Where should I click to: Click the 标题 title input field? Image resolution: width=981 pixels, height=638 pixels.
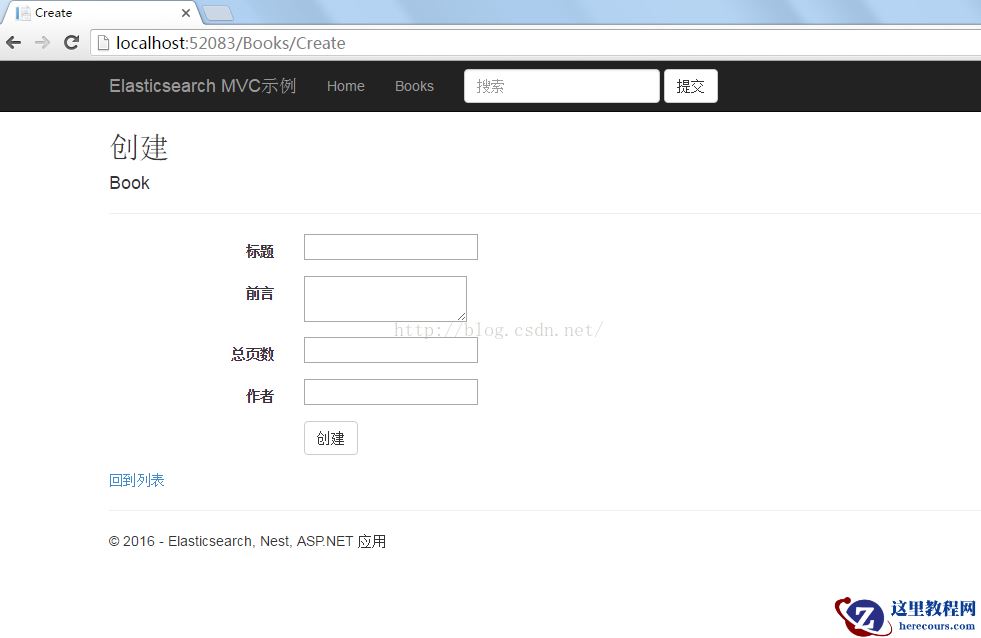point(390,247)
